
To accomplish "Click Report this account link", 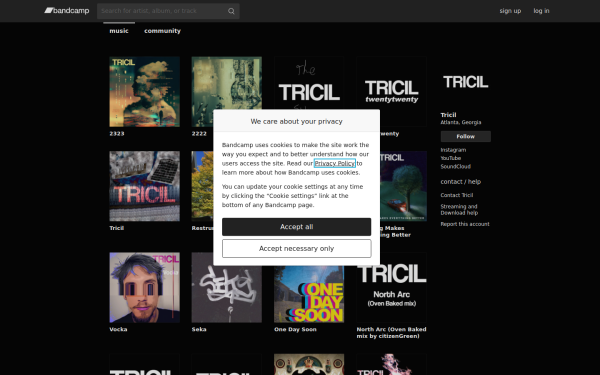I will (465, 224).
